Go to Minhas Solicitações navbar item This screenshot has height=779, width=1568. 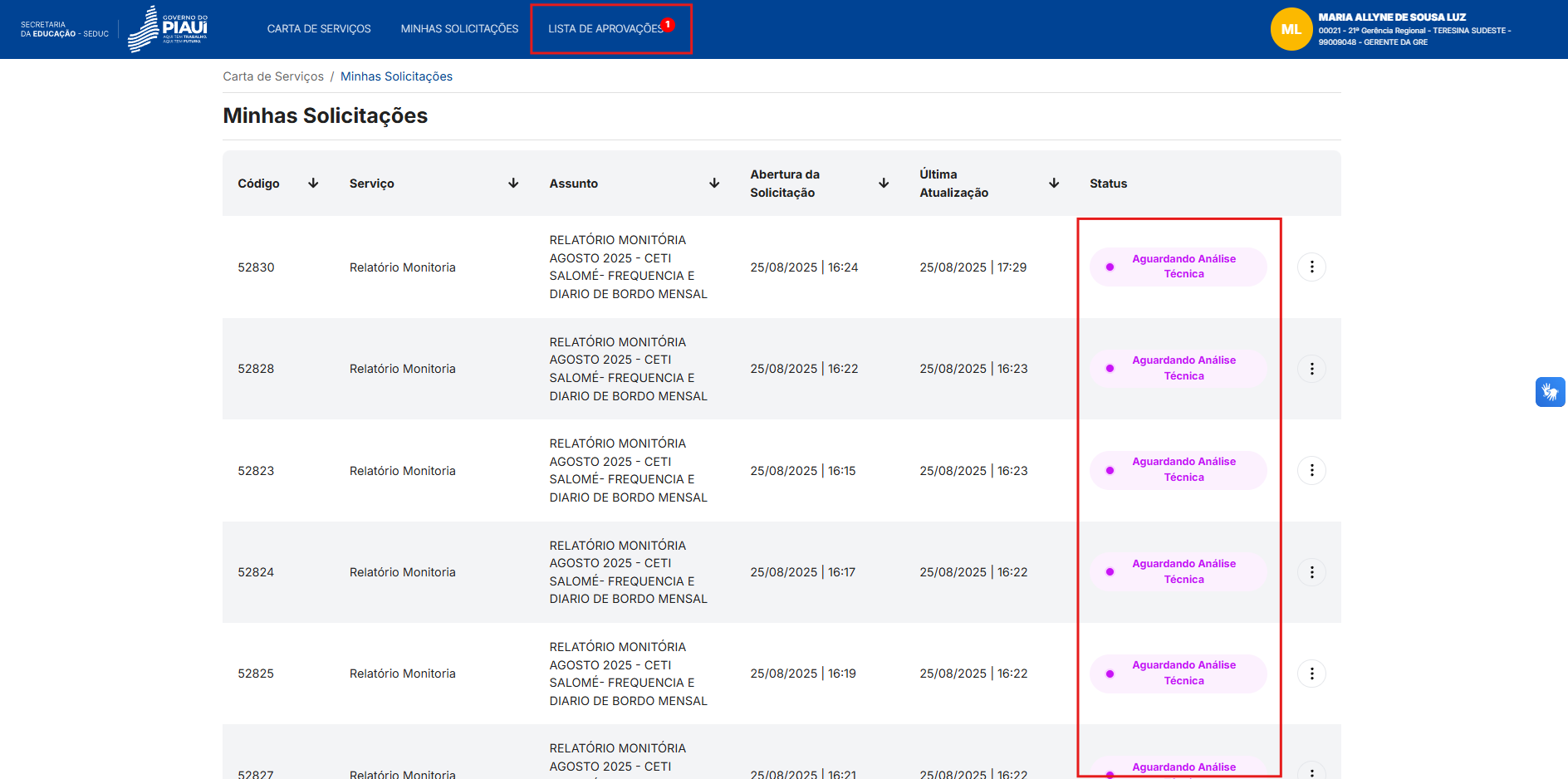click(459, 29)
